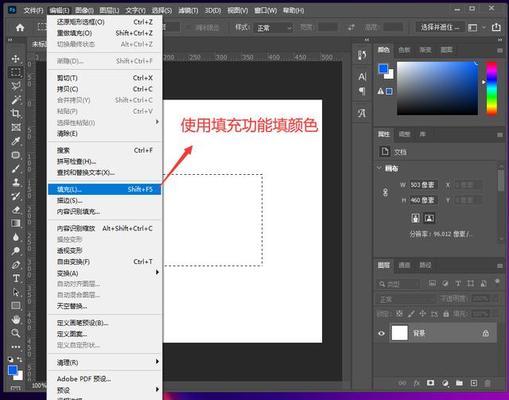This screenshot has height=400, width=509.
Task: Collapse the 画布 section in Properties
Action: (379, 168)
